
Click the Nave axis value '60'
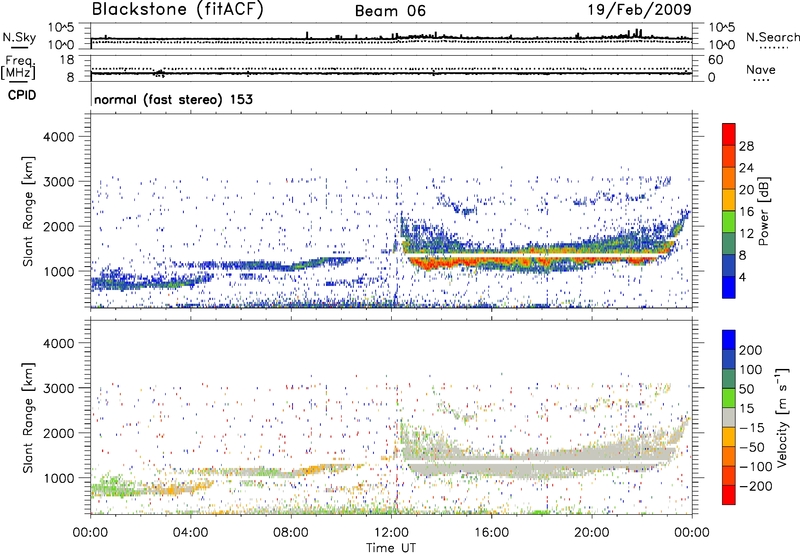coord(716,60)
